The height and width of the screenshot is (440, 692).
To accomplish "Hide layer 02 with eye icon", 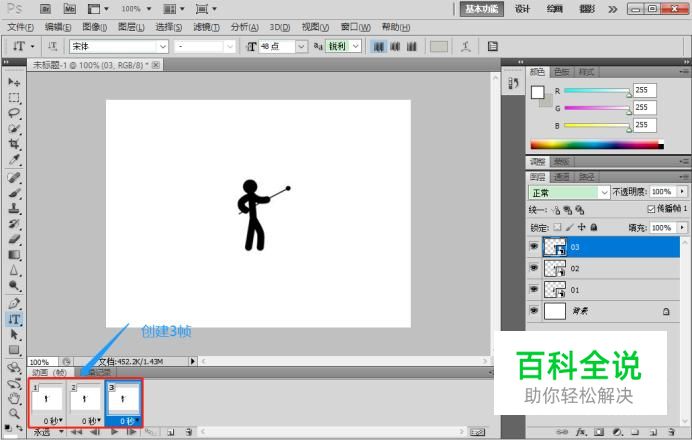I will pyautogui.click(x=534, y=268).
